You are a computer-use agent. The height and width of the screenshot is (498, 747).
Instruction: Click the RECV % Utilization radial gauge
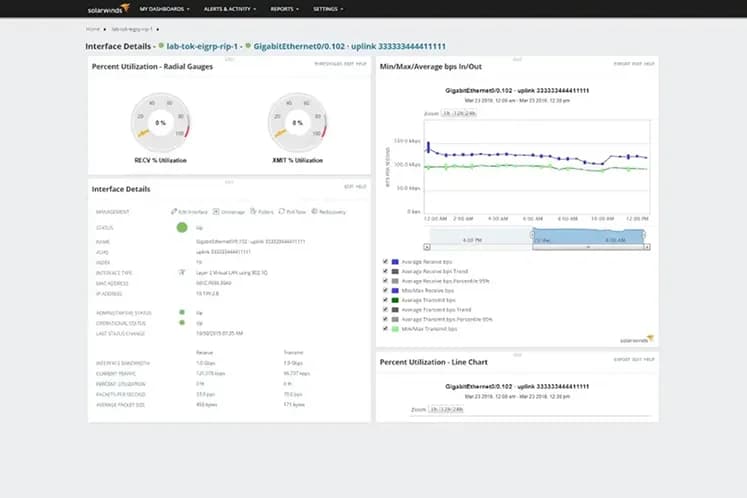tap(161, 122)
